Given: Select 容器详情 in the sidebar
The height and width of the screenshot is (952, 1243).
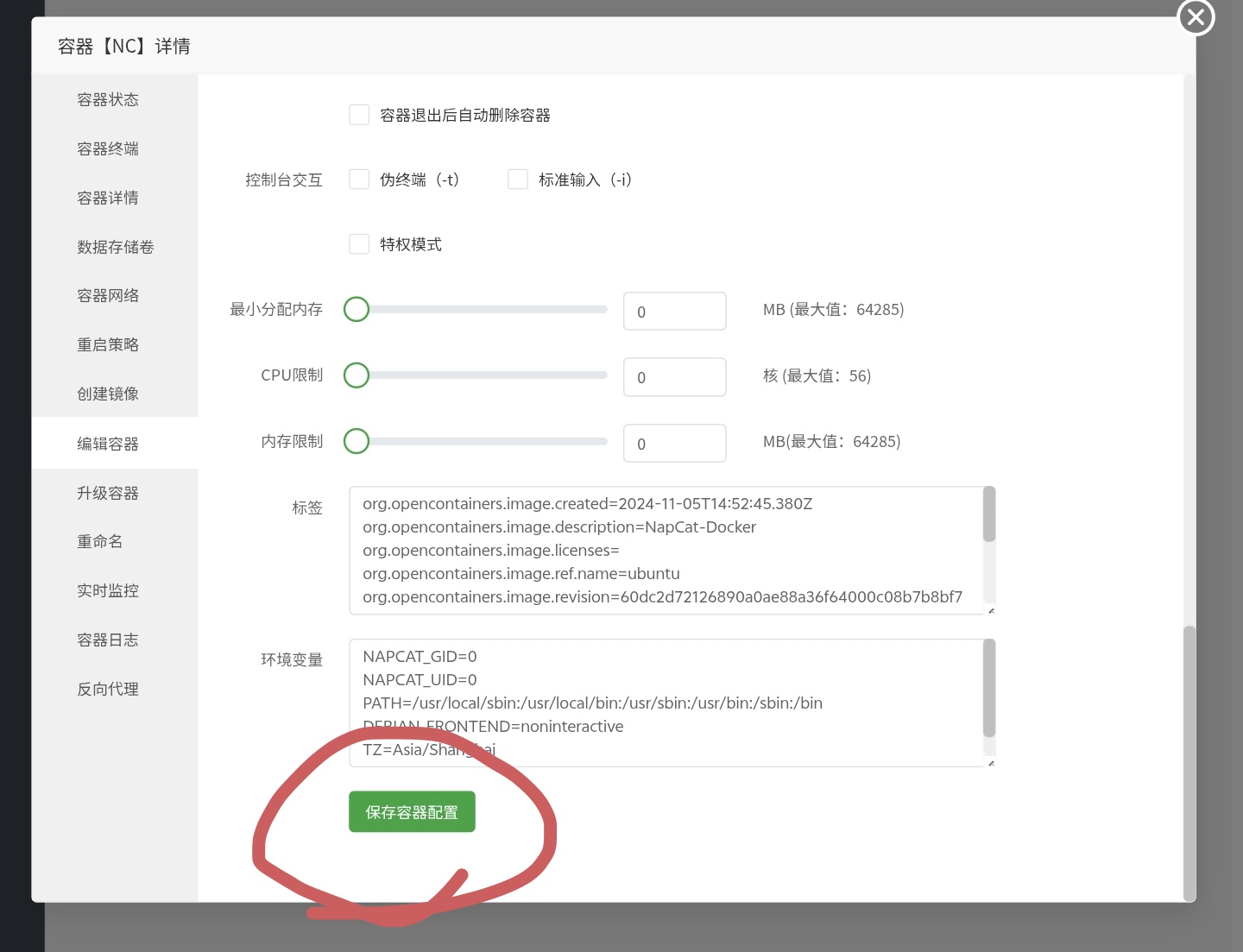Looking at the screenshot, I should click(x=108, y=199).
